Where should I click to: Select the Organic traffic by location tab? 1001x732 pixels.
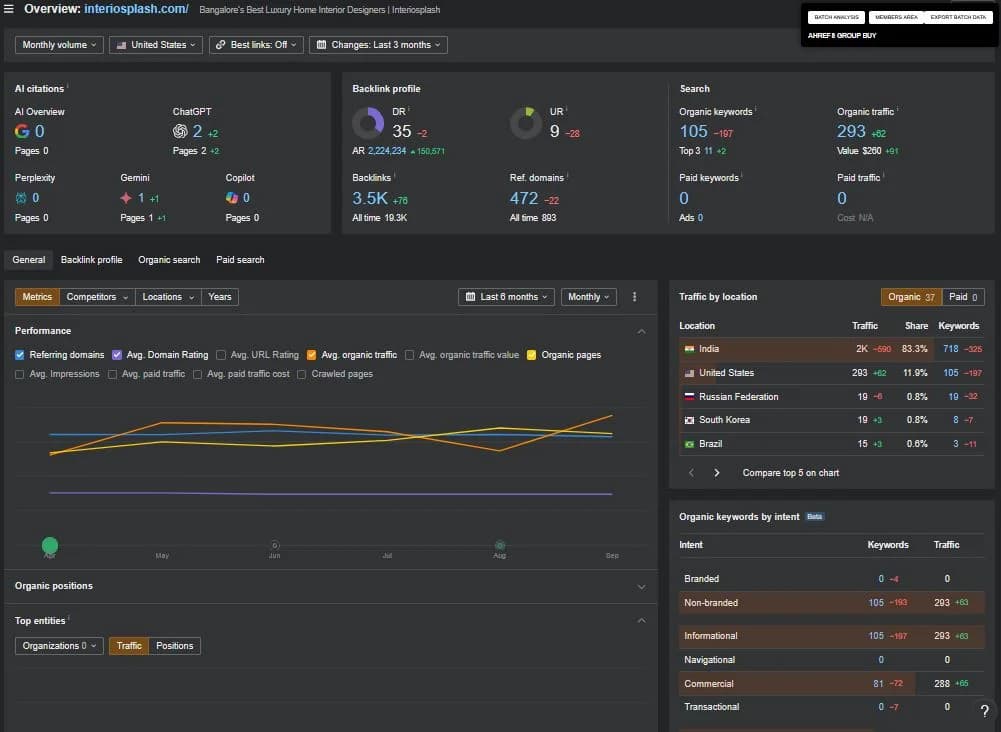(x=911, y=297)
